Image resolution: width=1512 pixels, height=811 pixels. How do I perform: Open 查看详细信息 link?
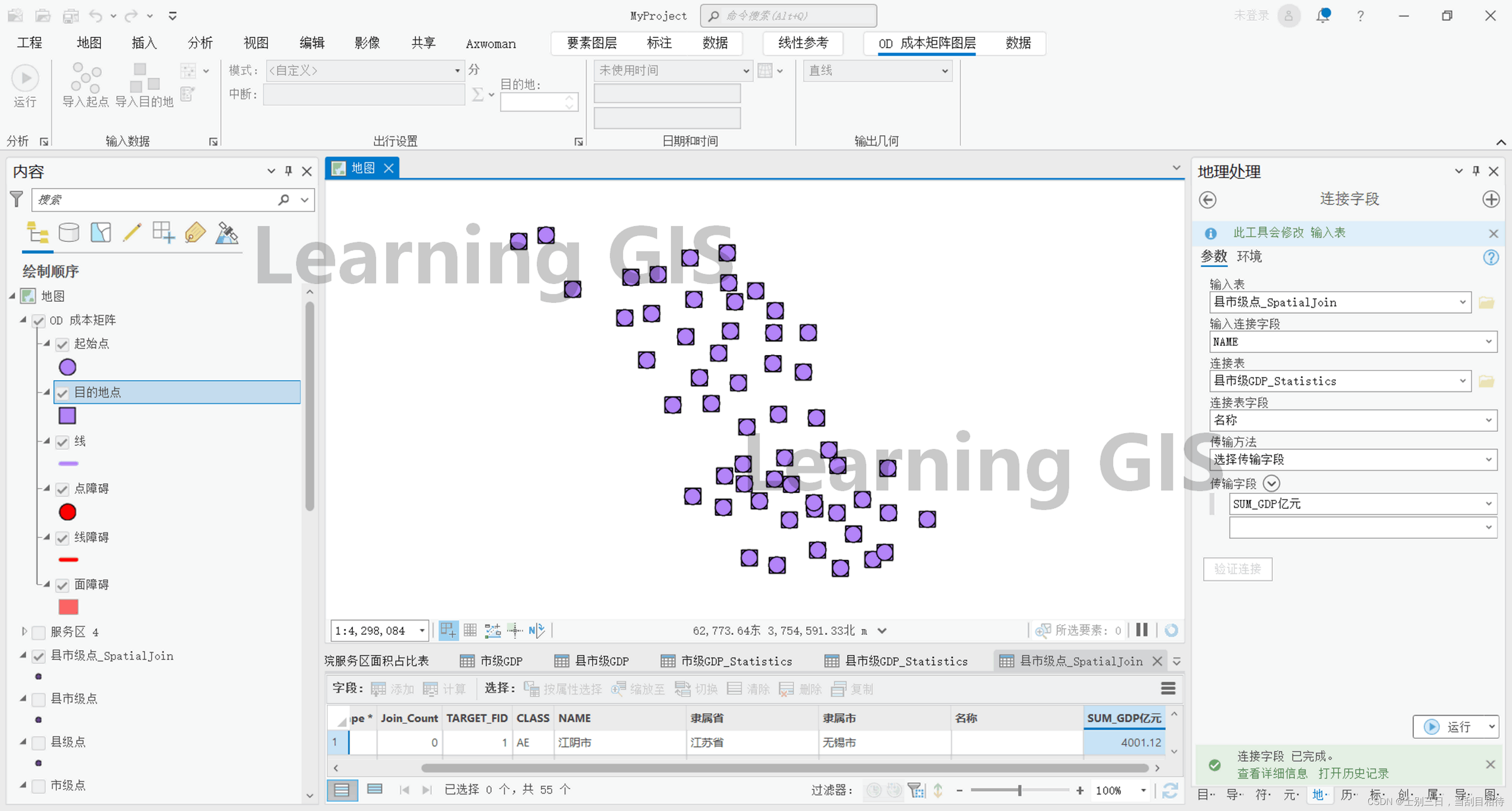tap(1272, 773)
